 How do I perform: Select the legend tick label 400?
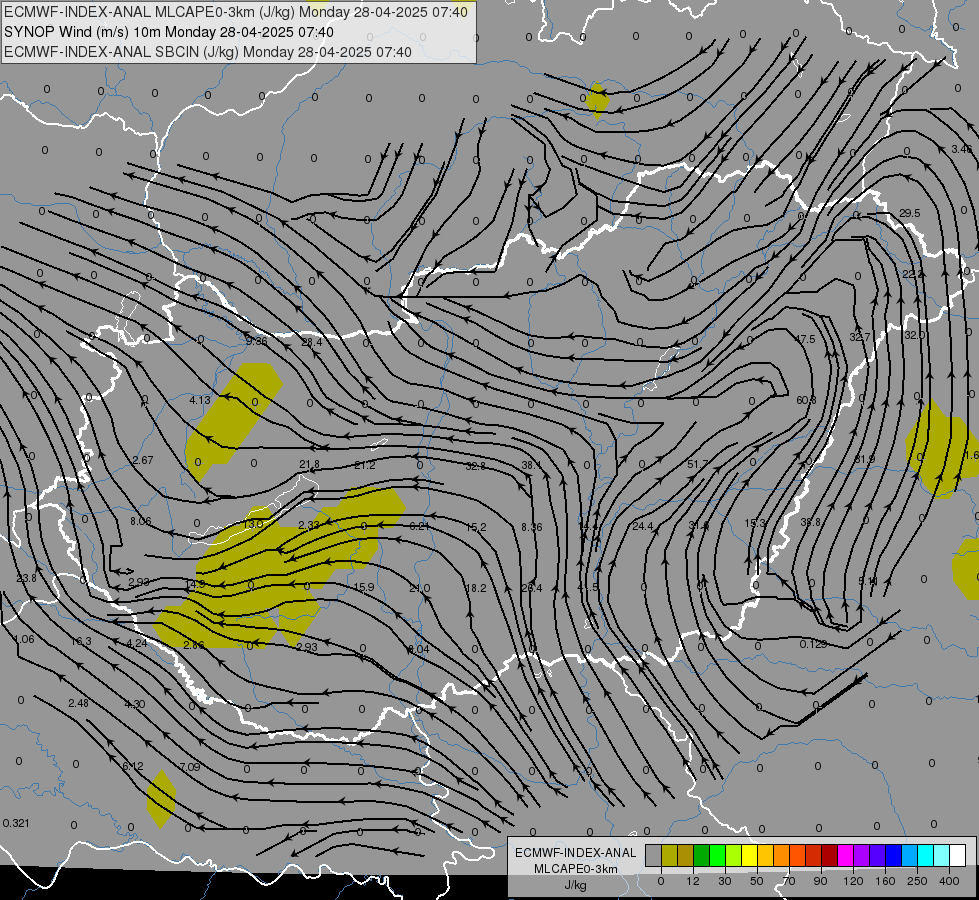pos(949,881)
